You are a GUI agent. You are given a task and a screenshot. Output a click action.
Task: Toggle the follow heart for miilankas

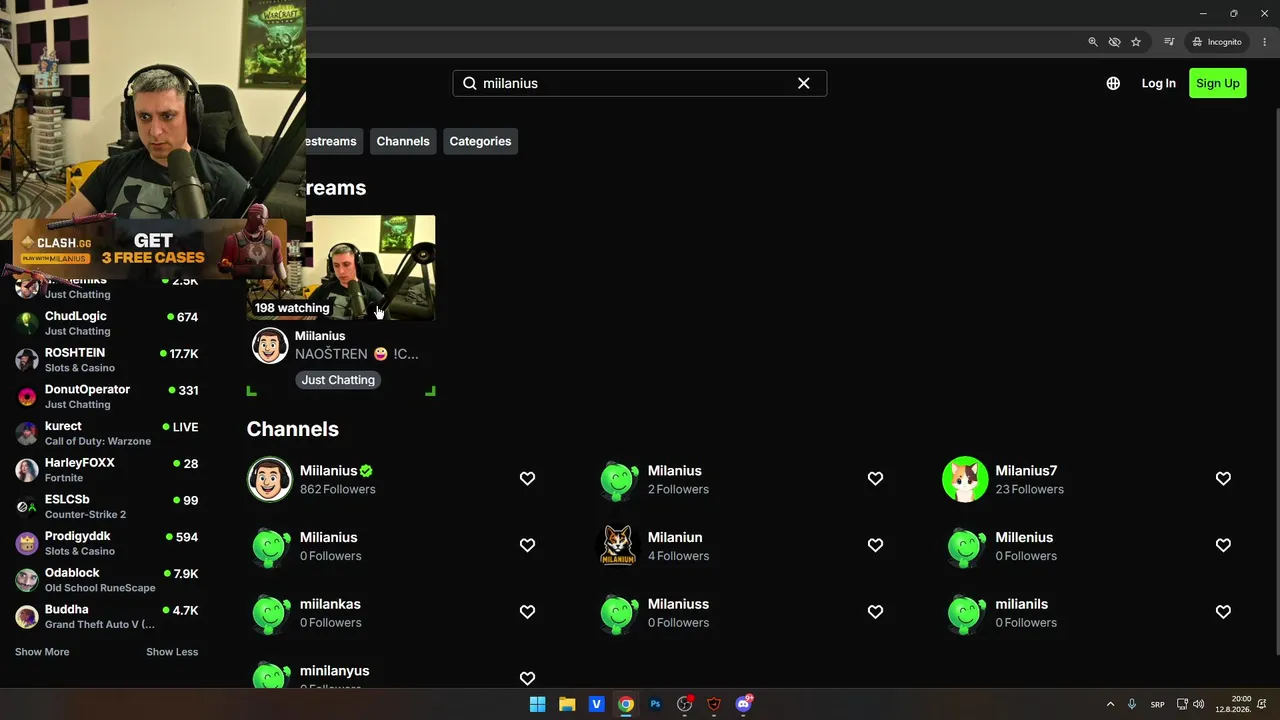click(527, 612)
